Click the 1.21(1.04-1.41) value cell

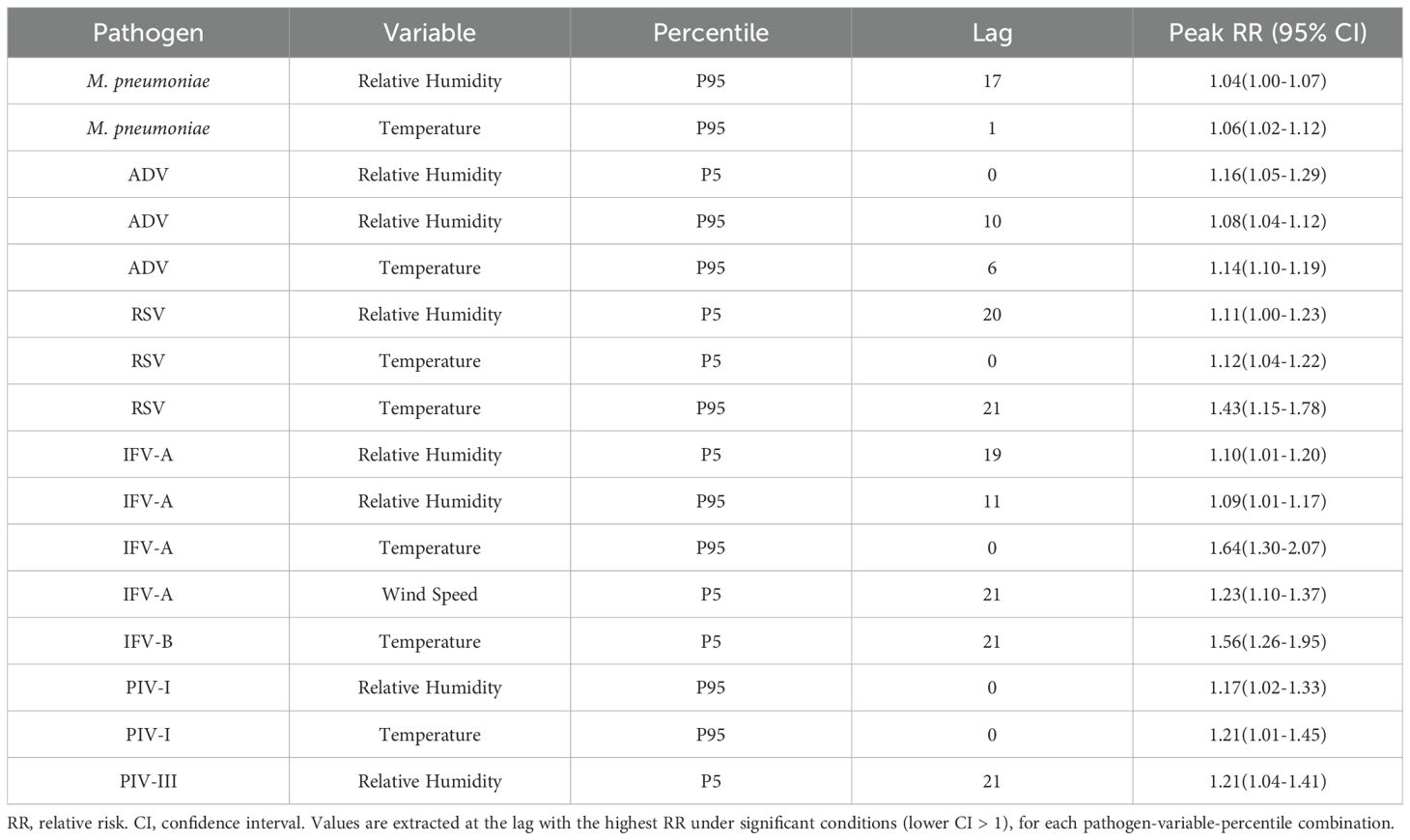(x=1267, y=781)
